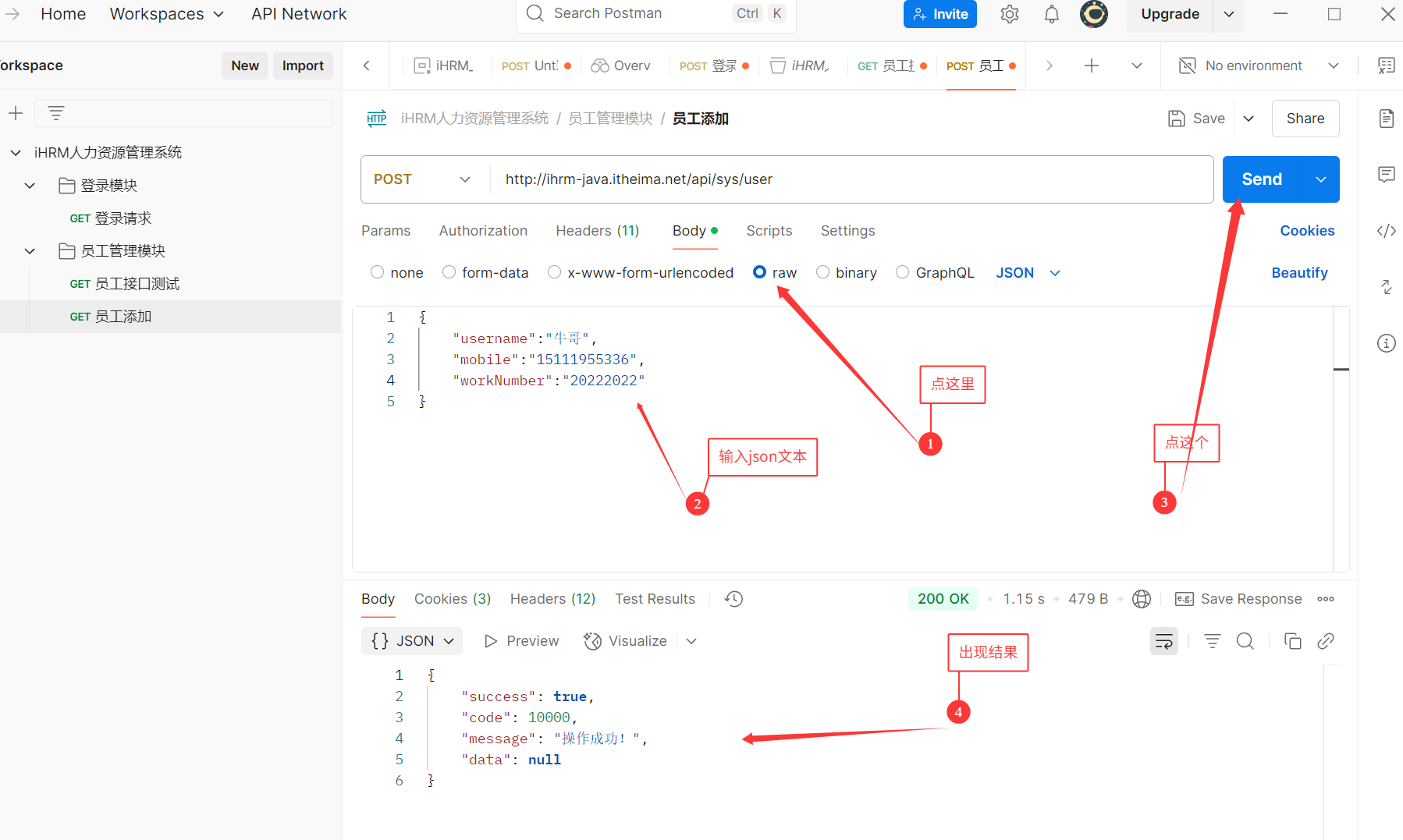
Task: Open the sidebar filter icon
Action: tap(56, 113)
